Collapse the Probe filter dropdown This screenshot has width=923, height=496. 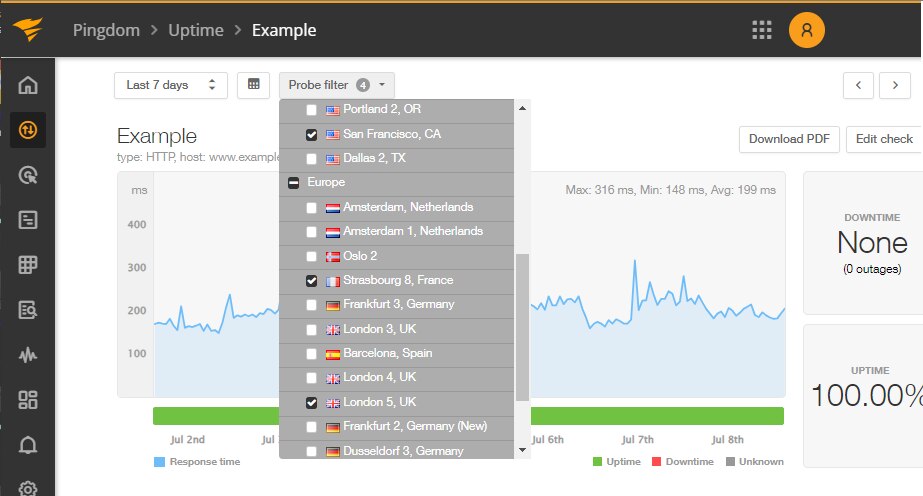coord(337,85)
